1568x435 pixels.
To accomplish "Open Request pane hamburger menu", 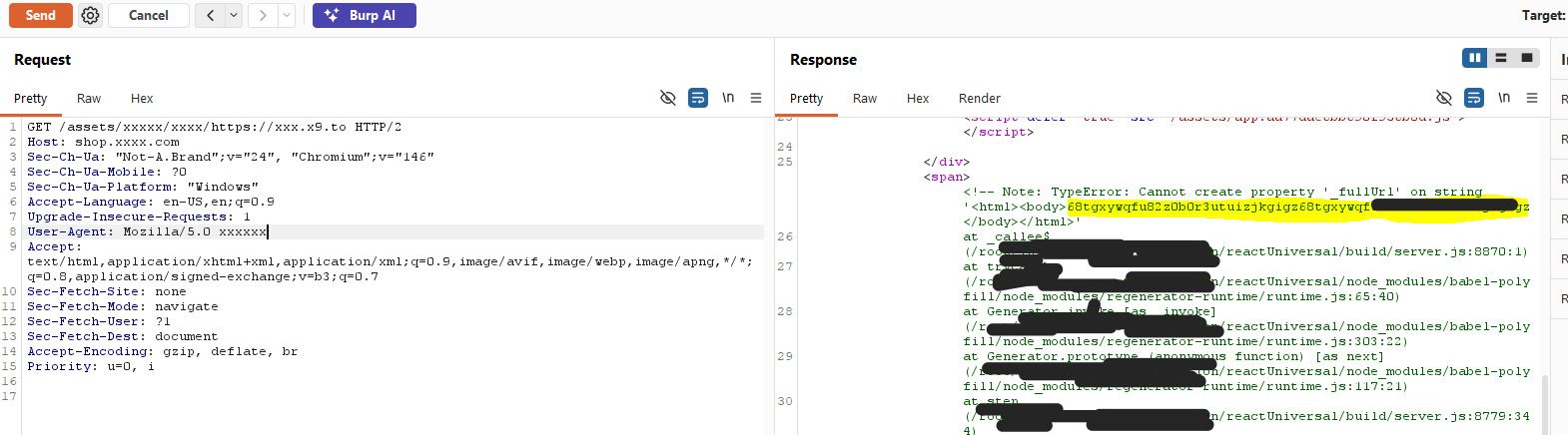I will (756, 98).
